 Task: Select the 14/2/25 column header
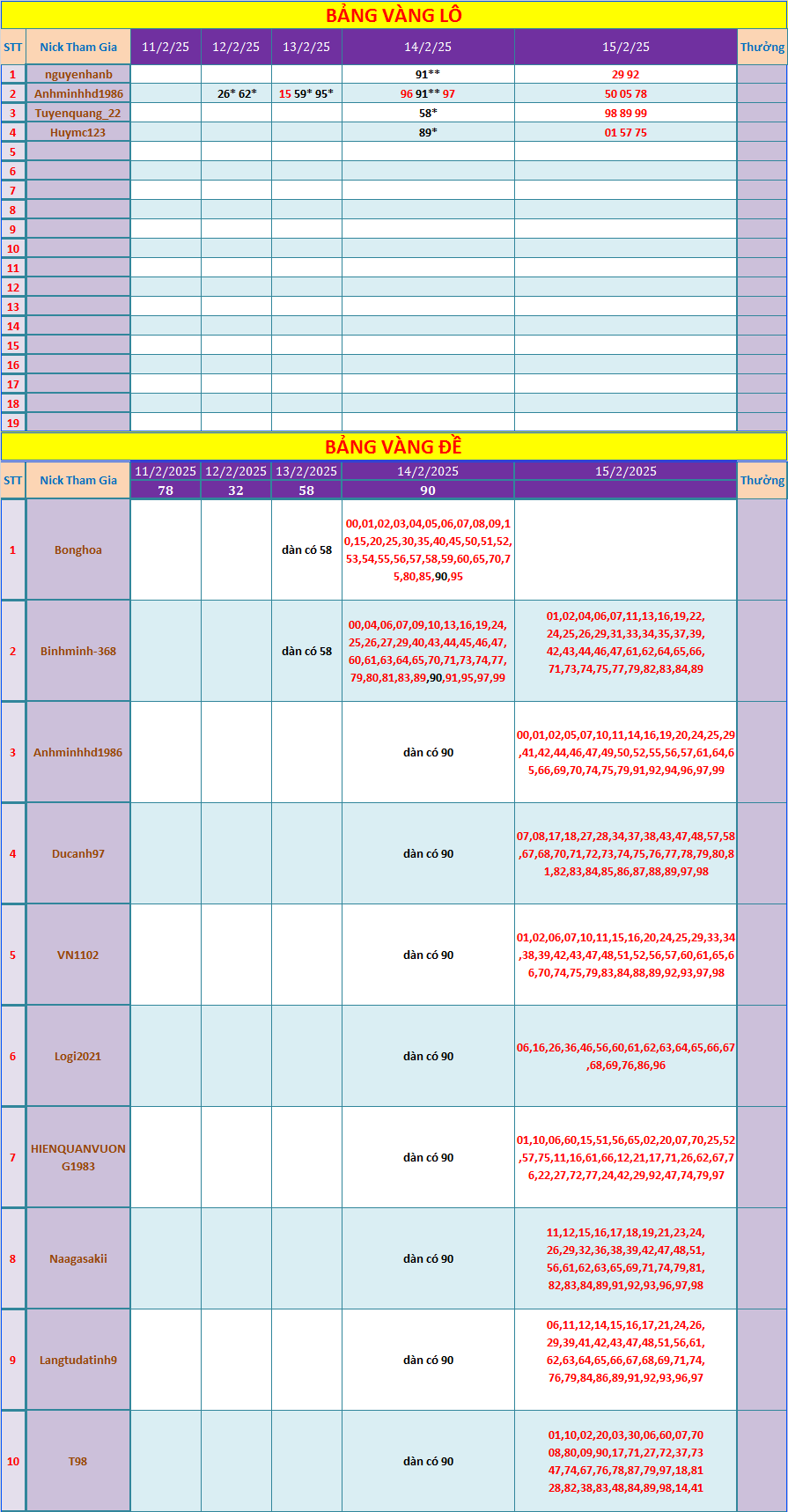[428, 47]
